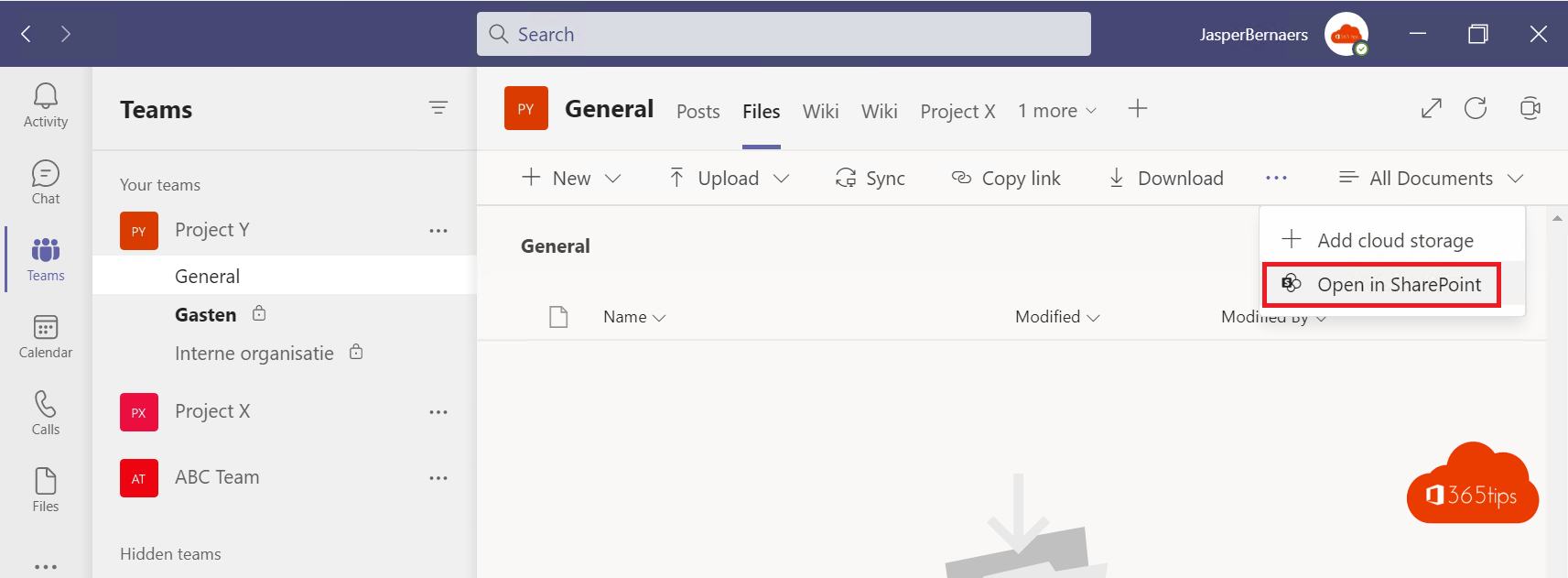Reload the Files tab
The image size is (1568, 578).
pos(1476,109)
